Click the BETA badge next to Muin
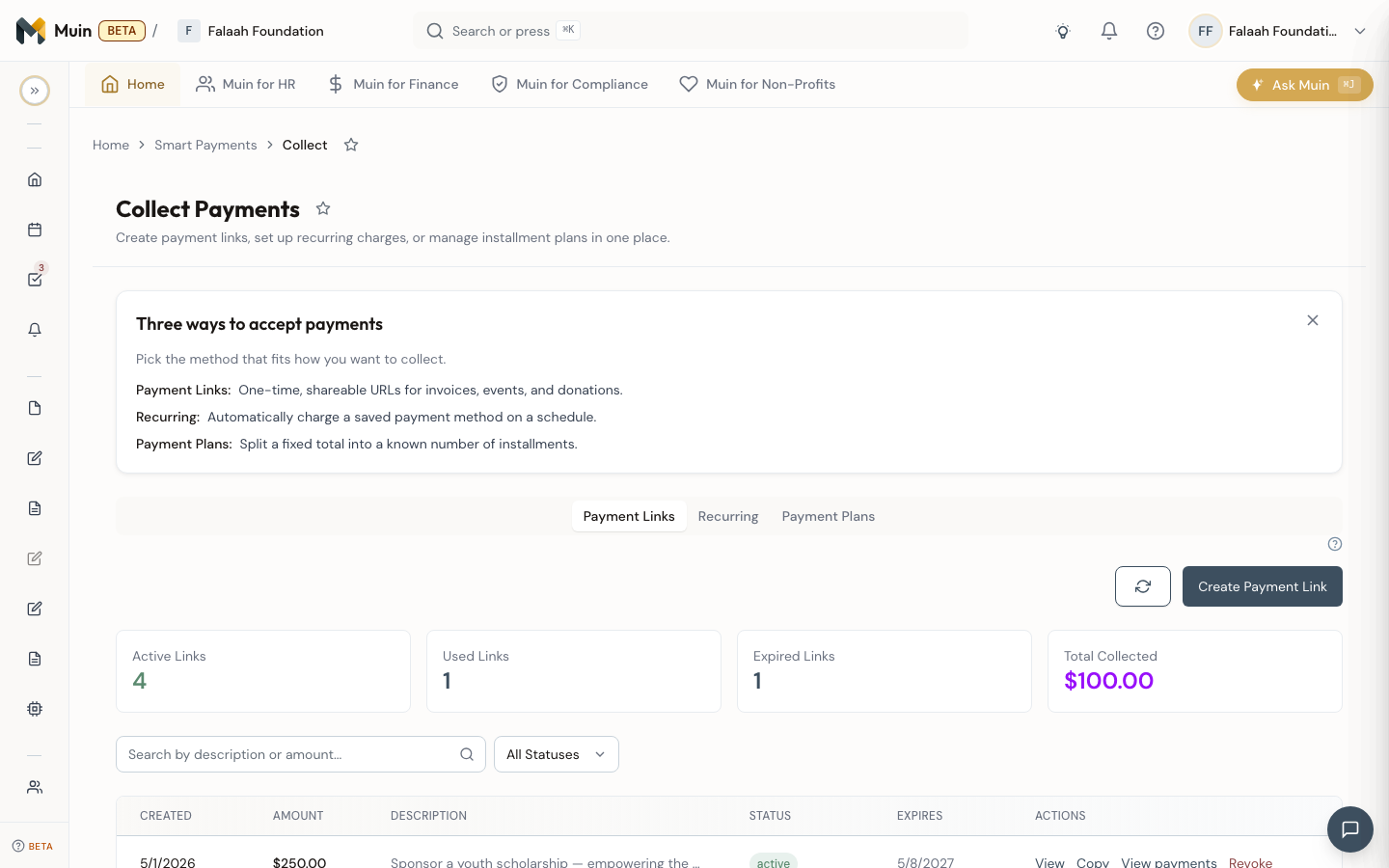1389x868 pixels. pyautogui.click(x=122, y=31)
